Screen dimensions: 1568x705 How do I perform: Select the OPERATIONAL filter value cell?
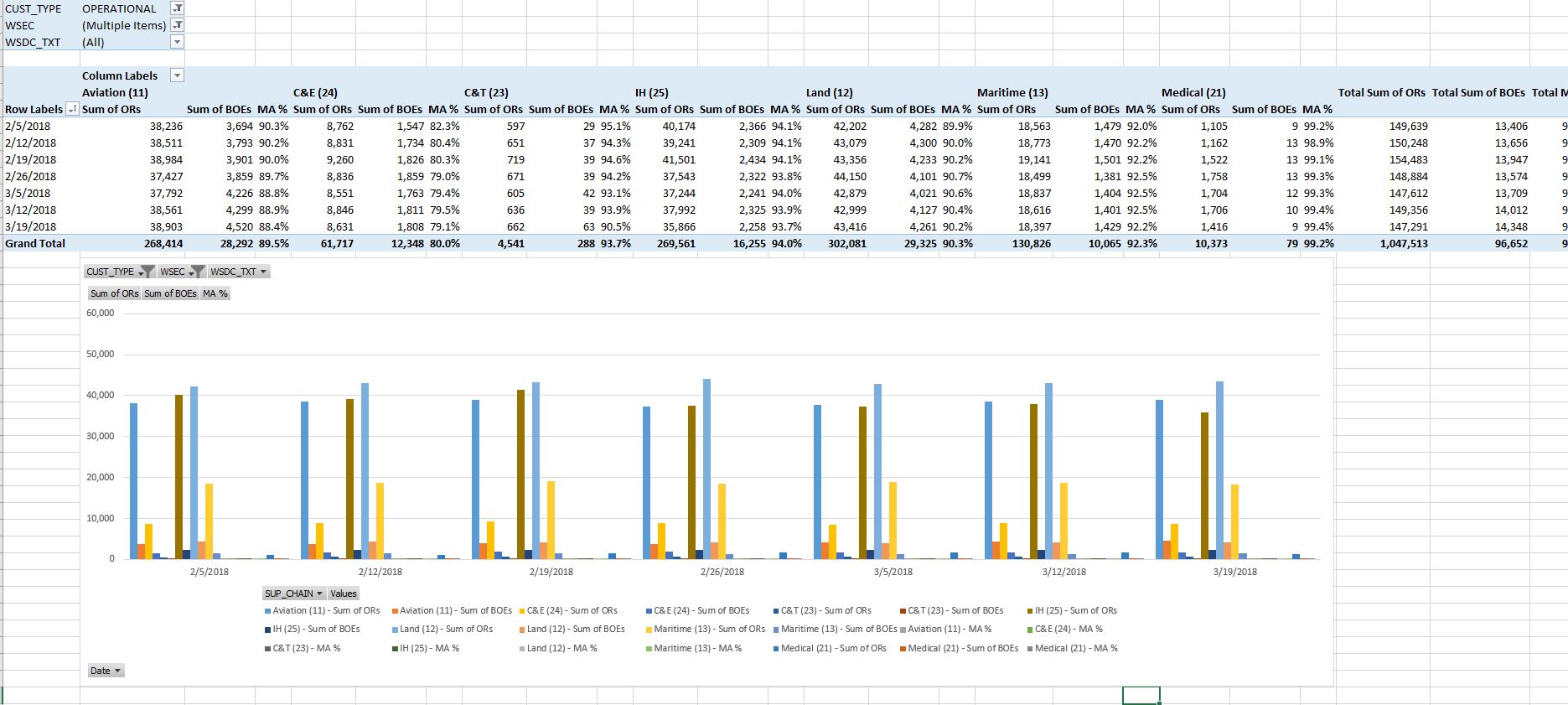(119, 8)
